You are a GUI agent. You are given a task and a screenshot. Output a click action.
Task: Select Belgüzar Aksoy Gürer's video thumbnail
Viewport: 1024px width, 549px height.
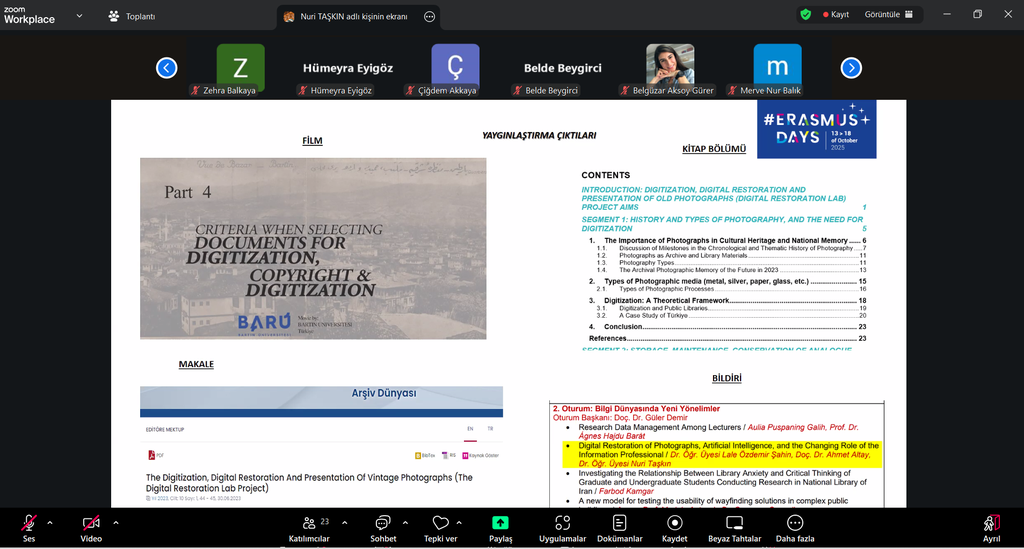pyautogui.click(x=670, y=66)
